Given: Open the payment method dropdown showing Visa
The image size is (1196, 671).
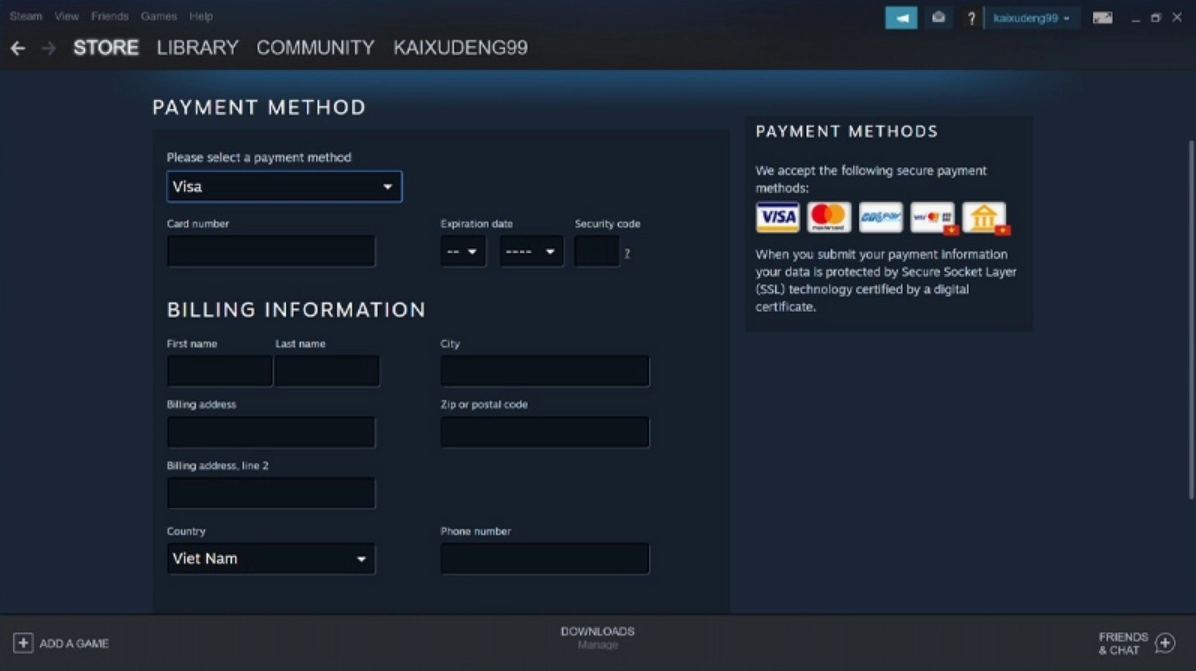Looking at the screenshot, I should [x=284, y=186].
